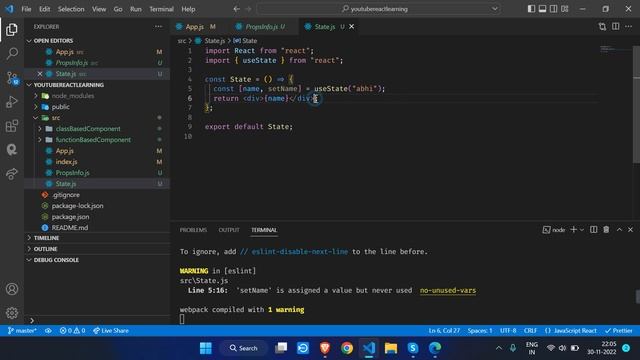
Task: Open File Explorer from taskbar
Action: pyautogui.click(x=391, y=348)
